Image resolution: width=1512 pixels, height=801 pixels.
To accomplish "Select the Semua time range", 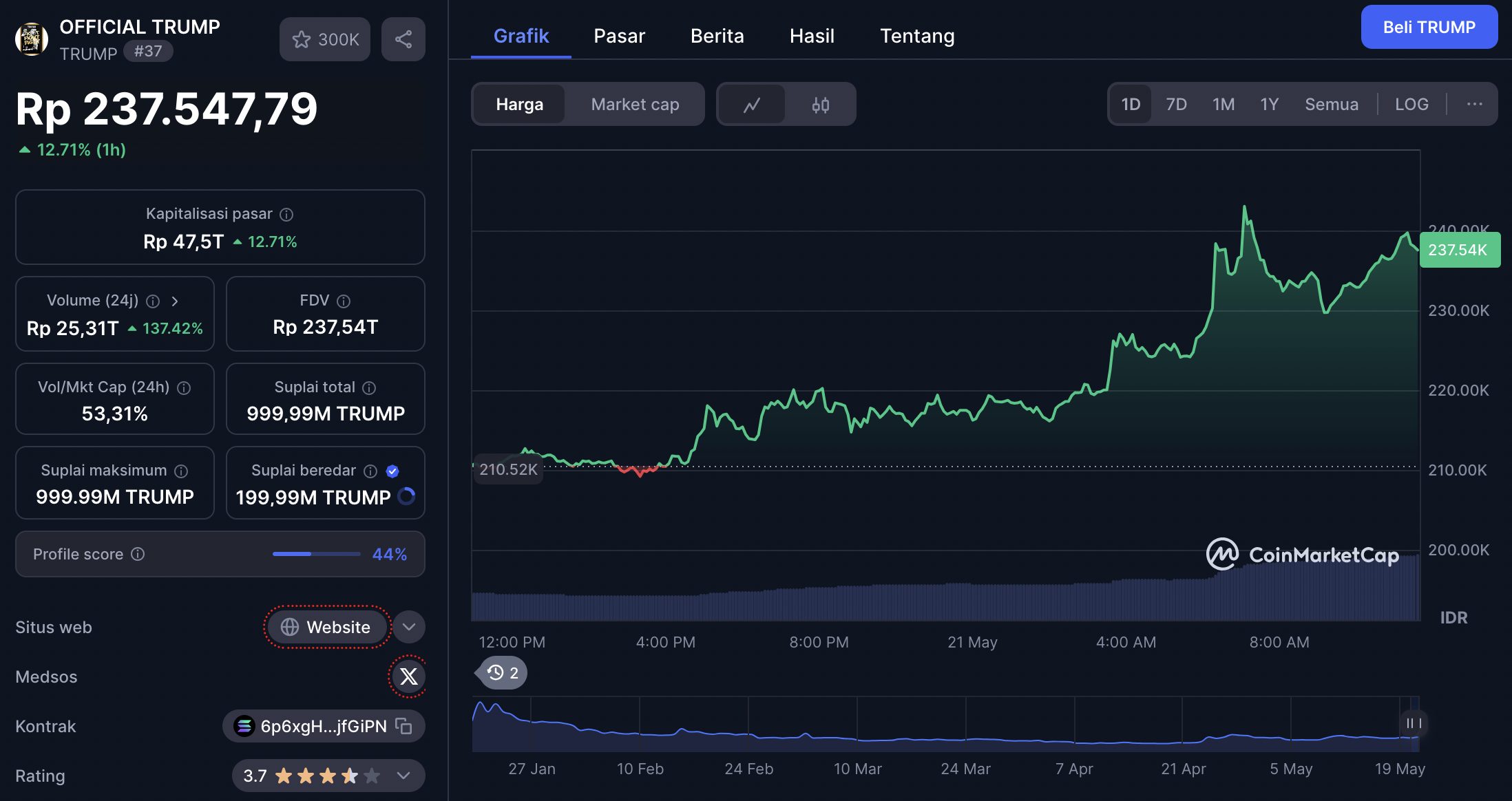I will [1332, 105].
